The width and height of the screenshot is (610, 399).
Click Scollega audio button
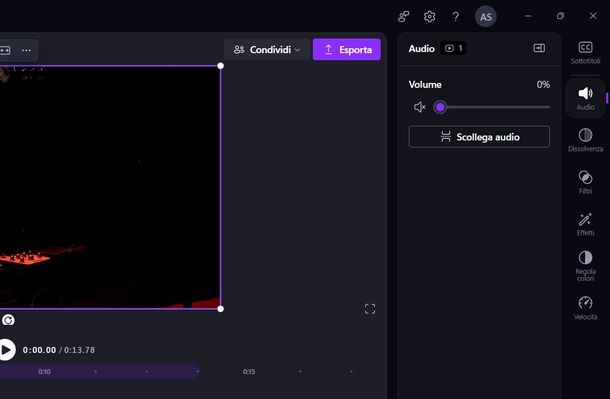(x=479, y=137)
